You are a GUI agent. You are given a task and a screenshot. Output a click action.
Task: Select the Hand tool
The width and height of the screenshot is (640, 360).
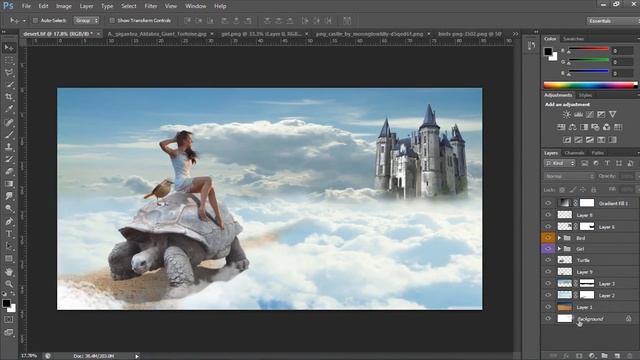9,271
